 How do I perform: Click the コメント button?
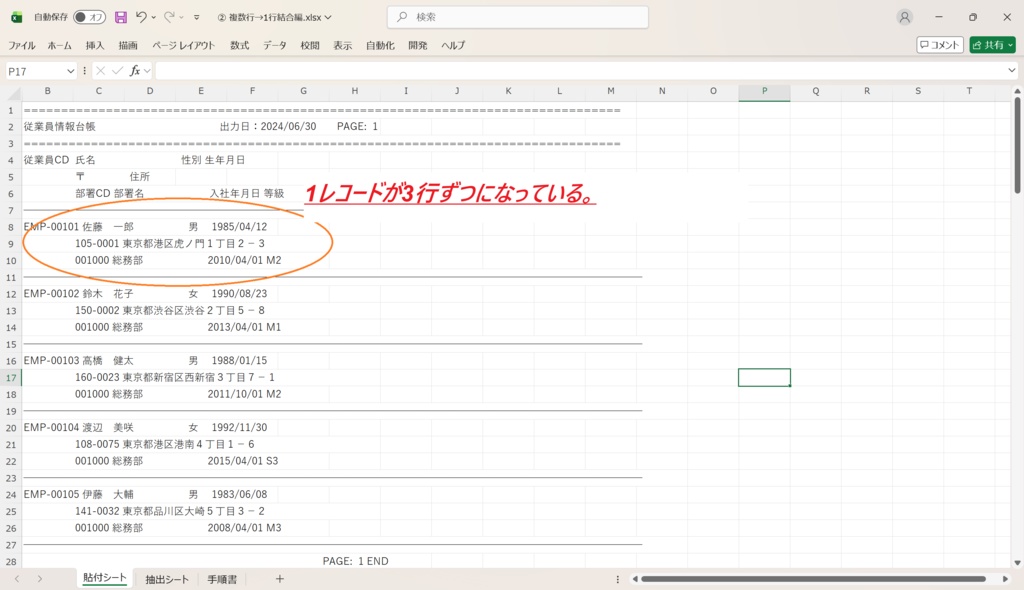coord(938,44)
